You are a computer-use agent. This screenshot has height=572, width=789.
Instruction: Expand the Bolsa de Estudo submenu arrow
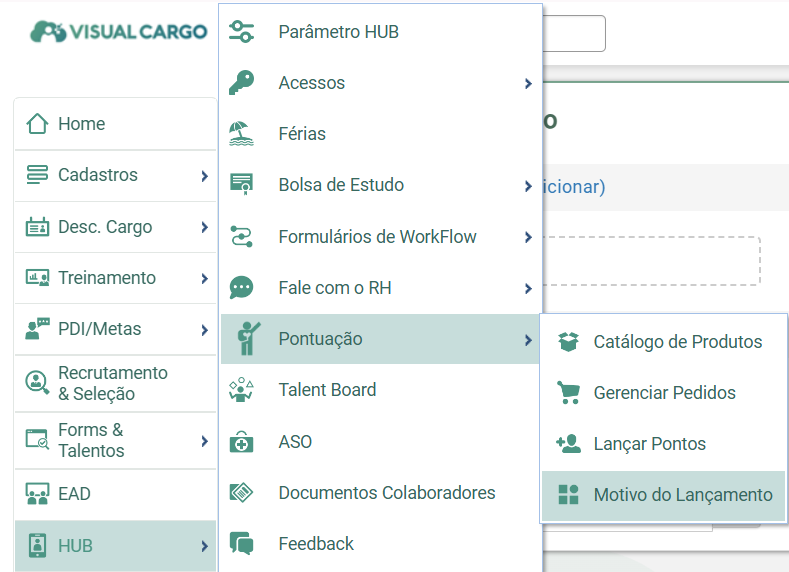pyautogui.click(x=528, y=186)
